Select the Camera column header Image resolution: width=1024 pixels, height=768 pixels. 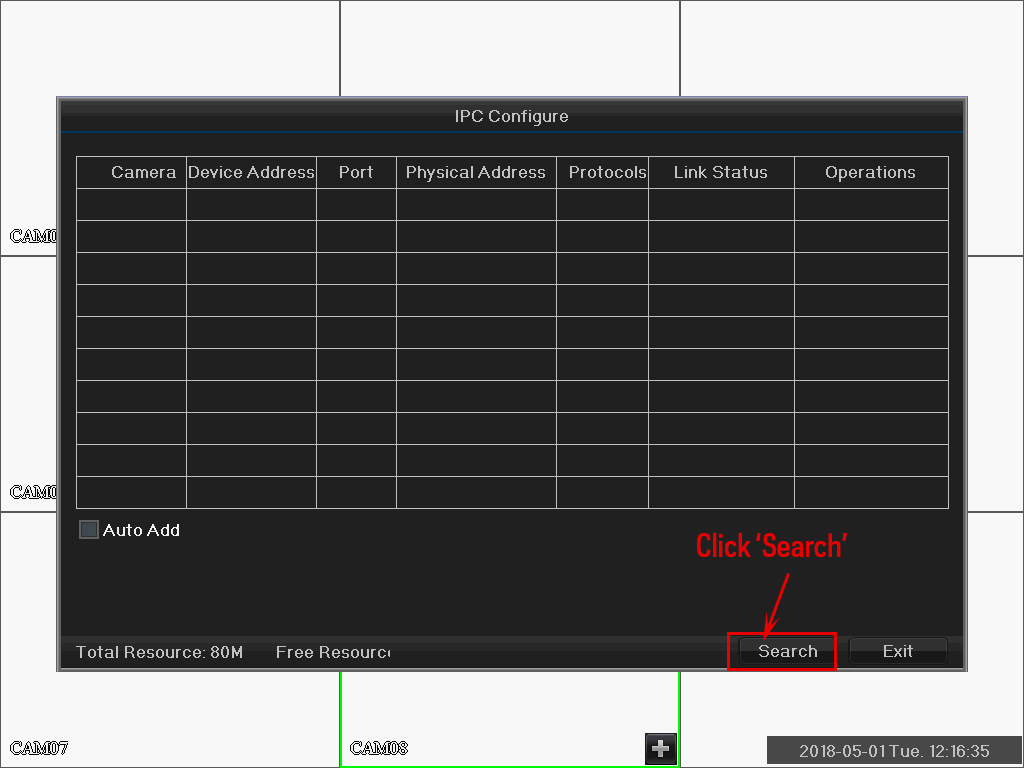tap(131, 172)
